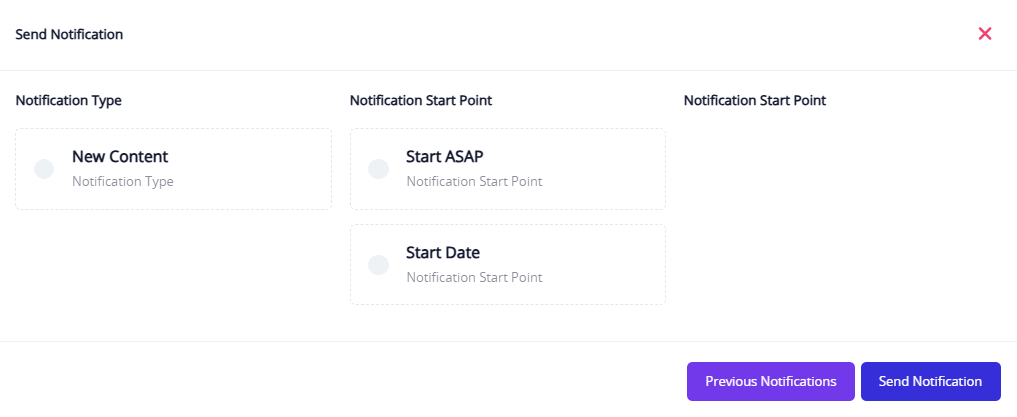Click the middle column Notification Start Point heading
1017x417 pixels.
(421, 100)
